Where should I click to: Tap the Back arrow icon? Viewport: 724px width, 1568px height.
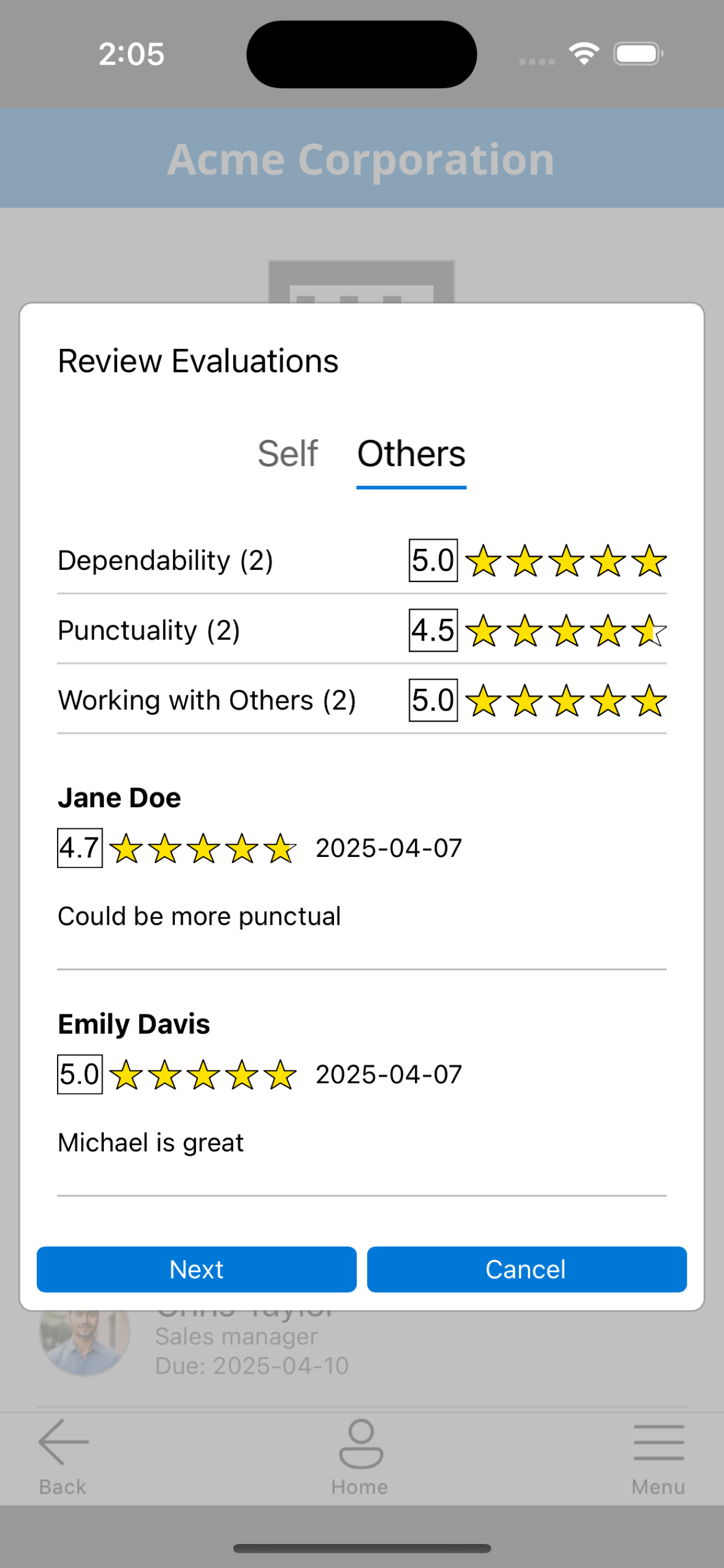tap(64, 1441)
